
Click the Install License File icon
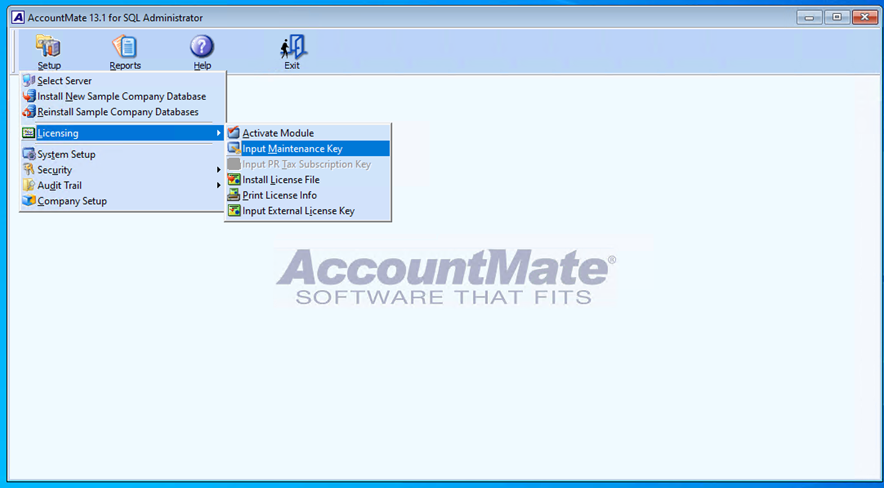(234, 180)
